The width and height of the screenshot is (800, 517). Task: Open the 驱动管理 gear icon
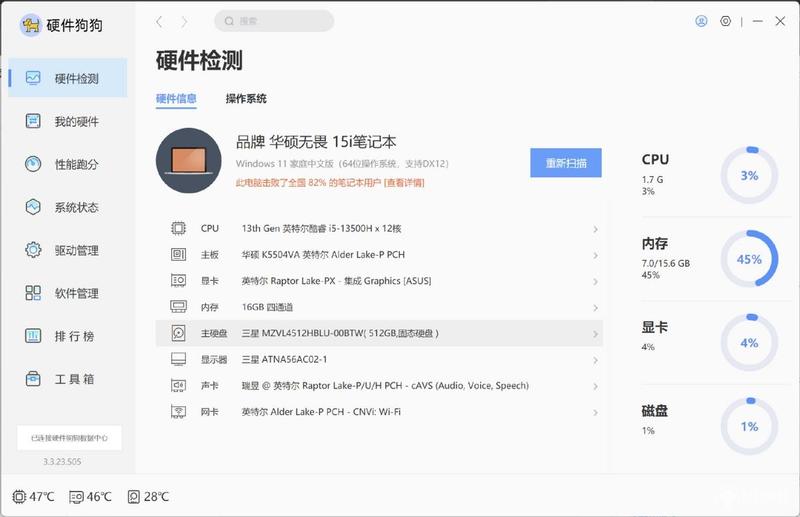click(33, 250)
